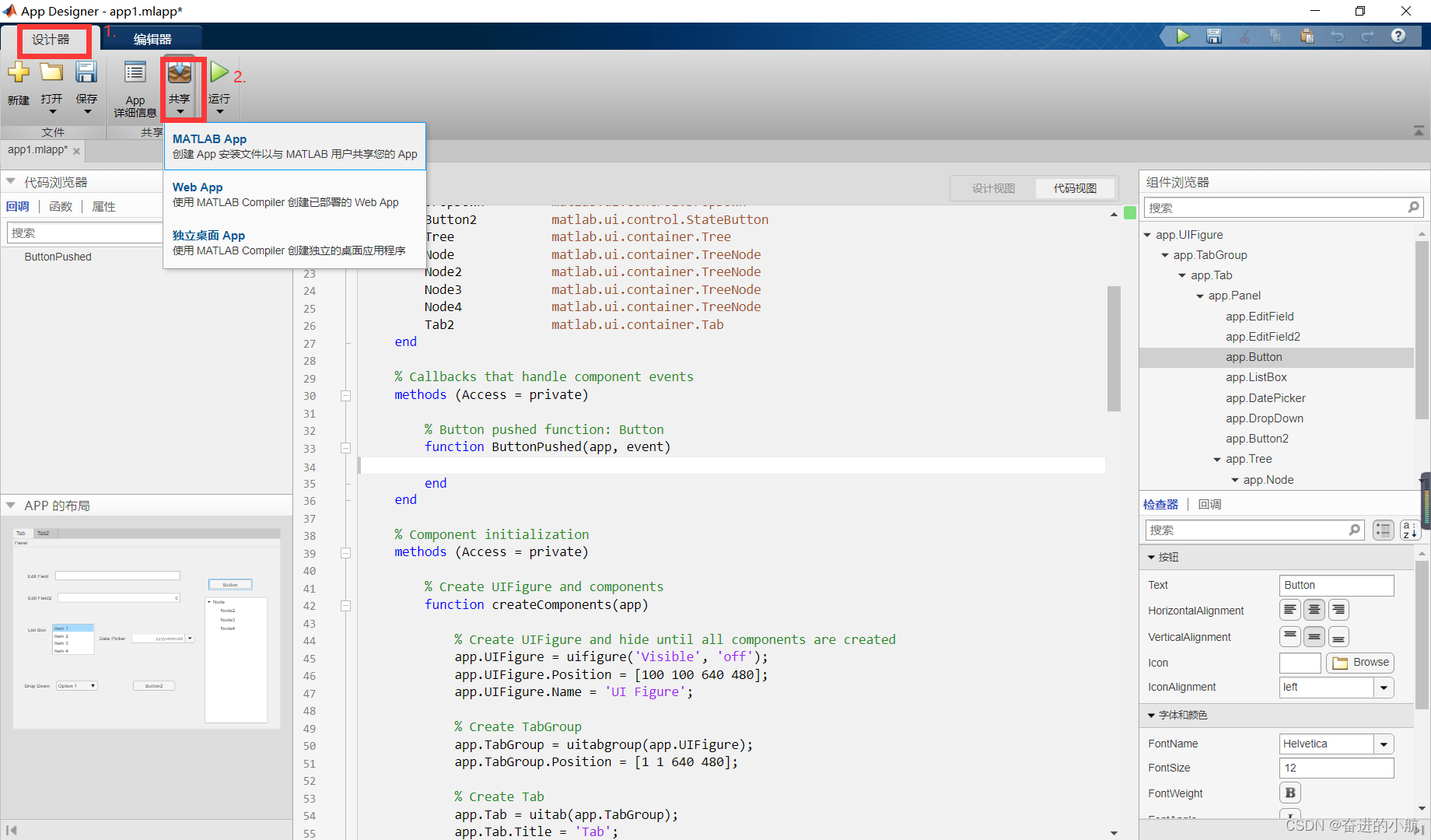The image size is (1431, 840).
Task: Collapse ribbon with arrow at right edge
Action: (1419, 131)
